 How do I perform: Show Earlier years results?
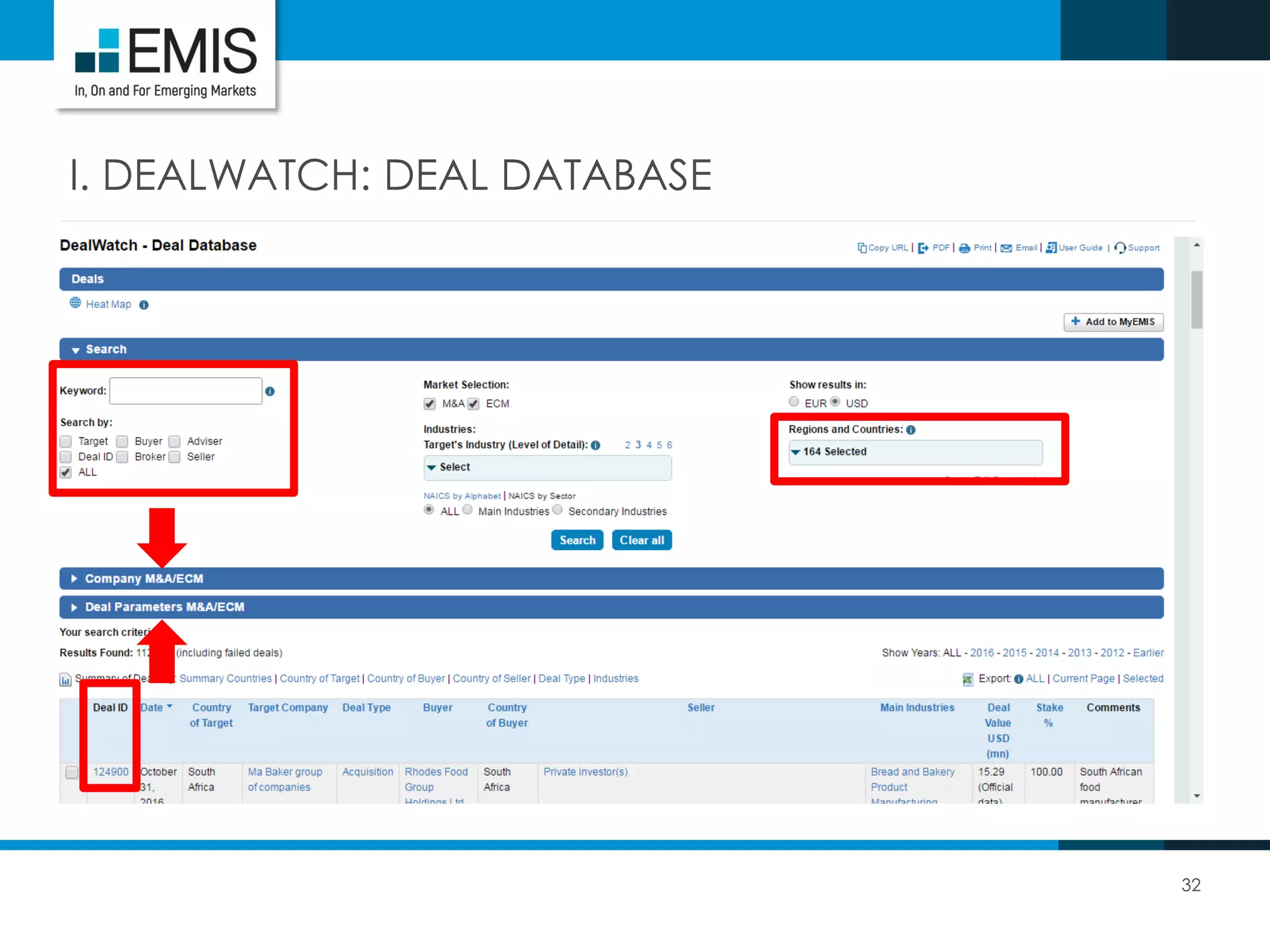pyautogui.click(x=1148, y=653)
